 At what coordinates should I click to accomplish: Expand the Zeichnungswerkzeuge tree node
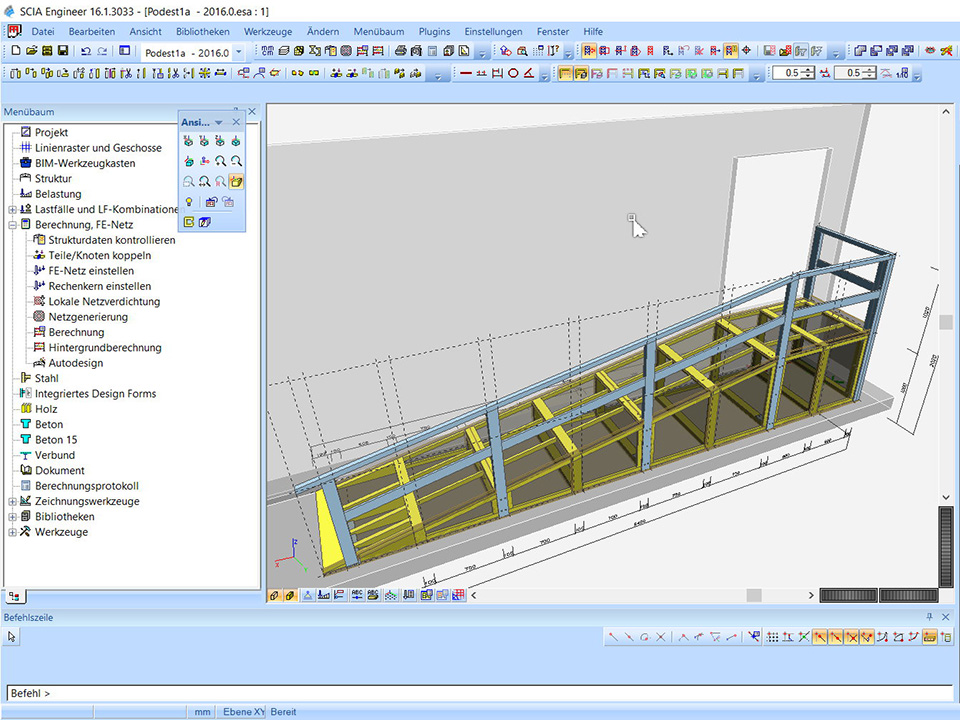point(12,502)
